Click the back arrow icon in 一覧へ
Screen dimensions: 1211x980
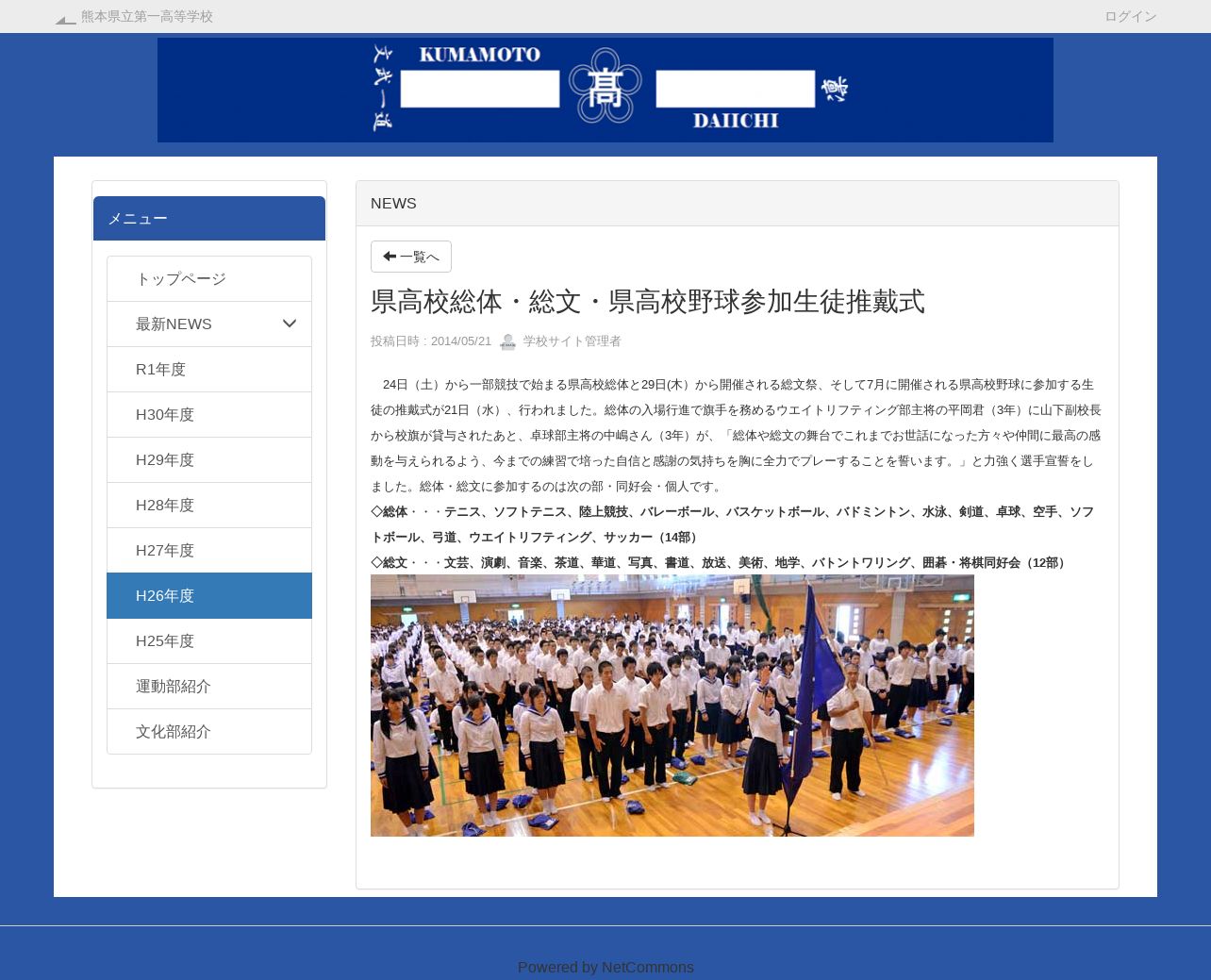pyautogui.click(x=390, y=257)
